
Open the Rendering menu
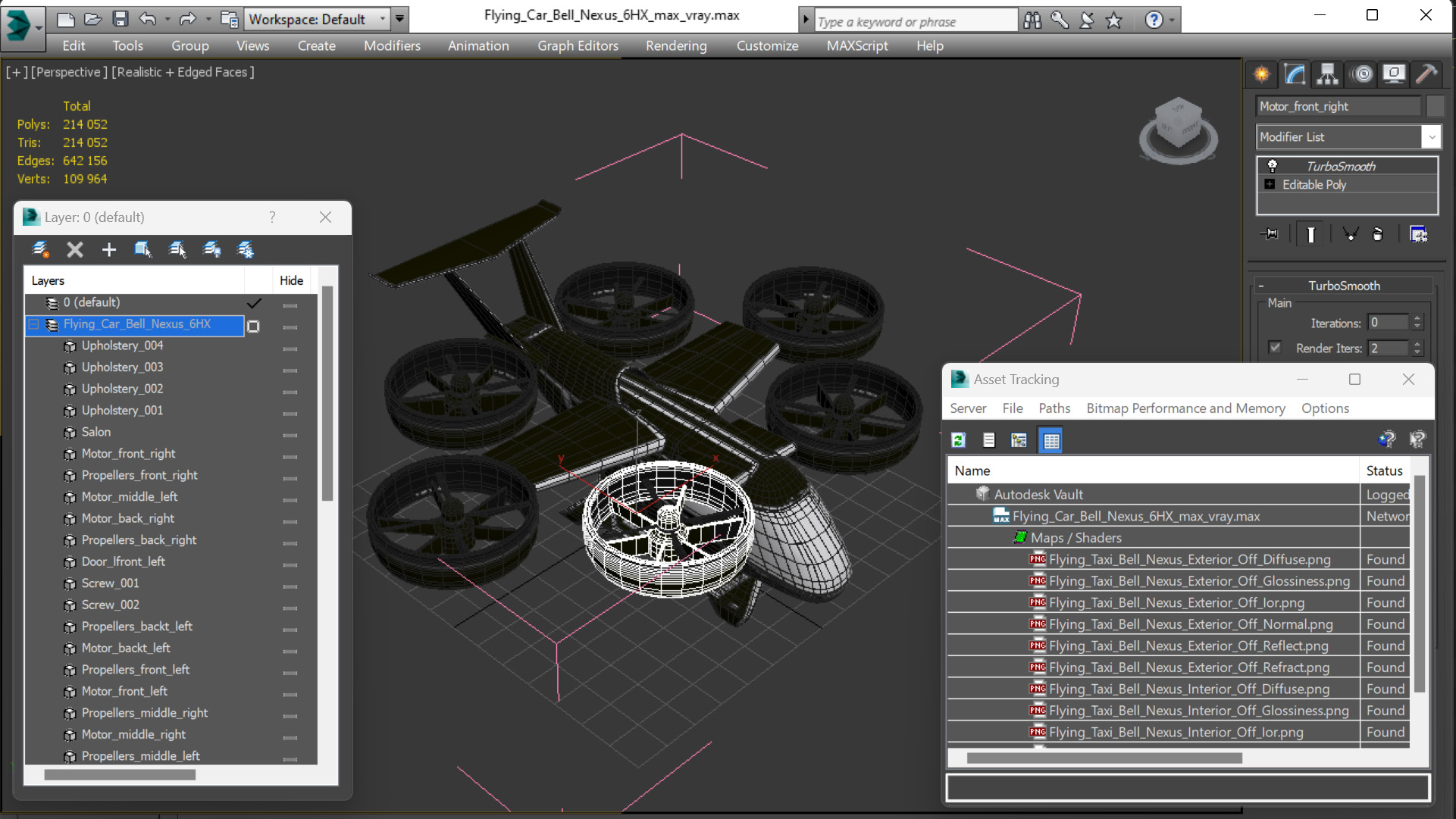676,45
